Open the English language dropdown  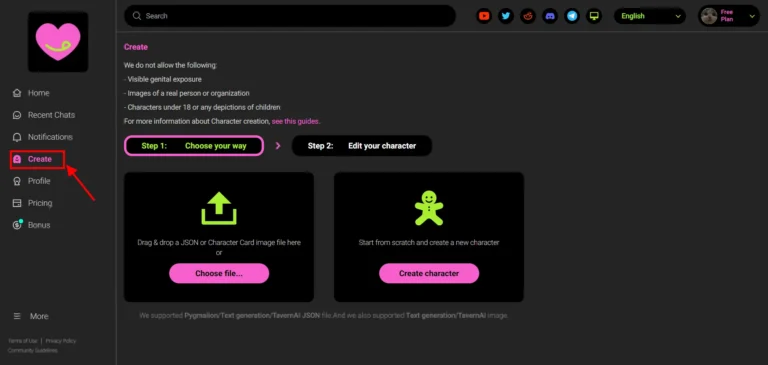pos(650,16)
